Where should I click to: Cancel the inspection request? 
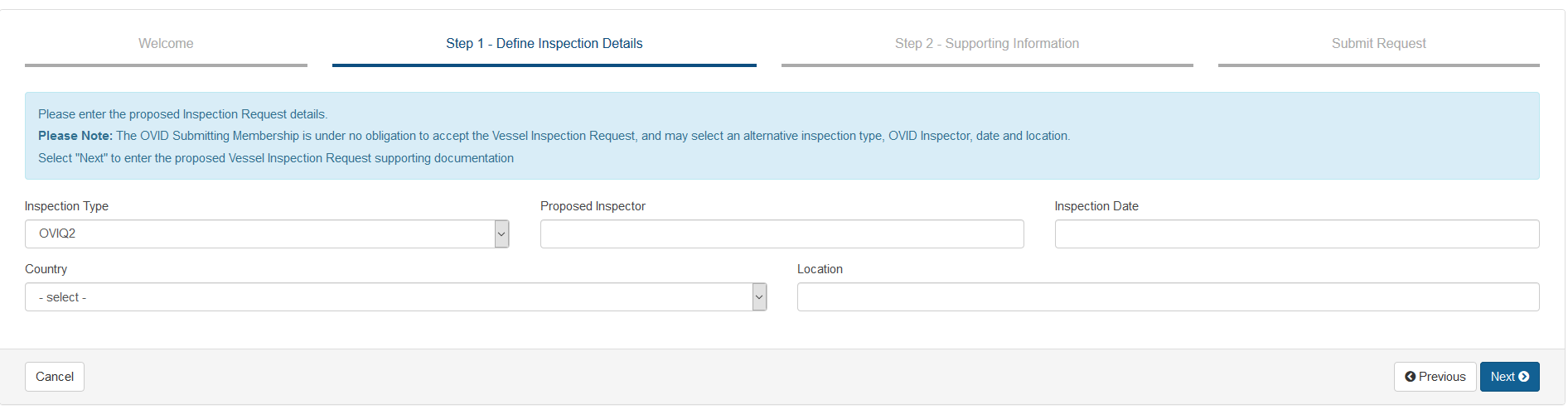tap(55, 377)
